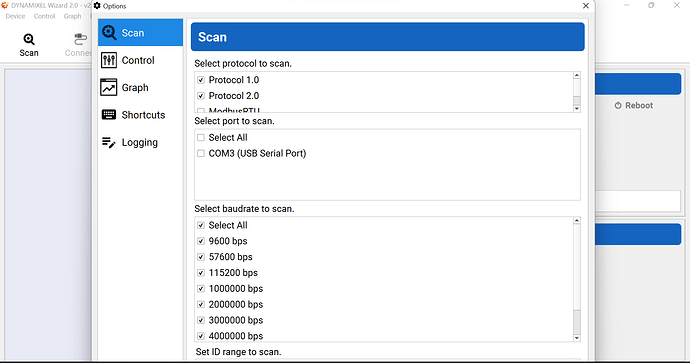Uncheck the 4000000 bps baudrate
This screenshot has width=690, height=363.
click(201, 336)
